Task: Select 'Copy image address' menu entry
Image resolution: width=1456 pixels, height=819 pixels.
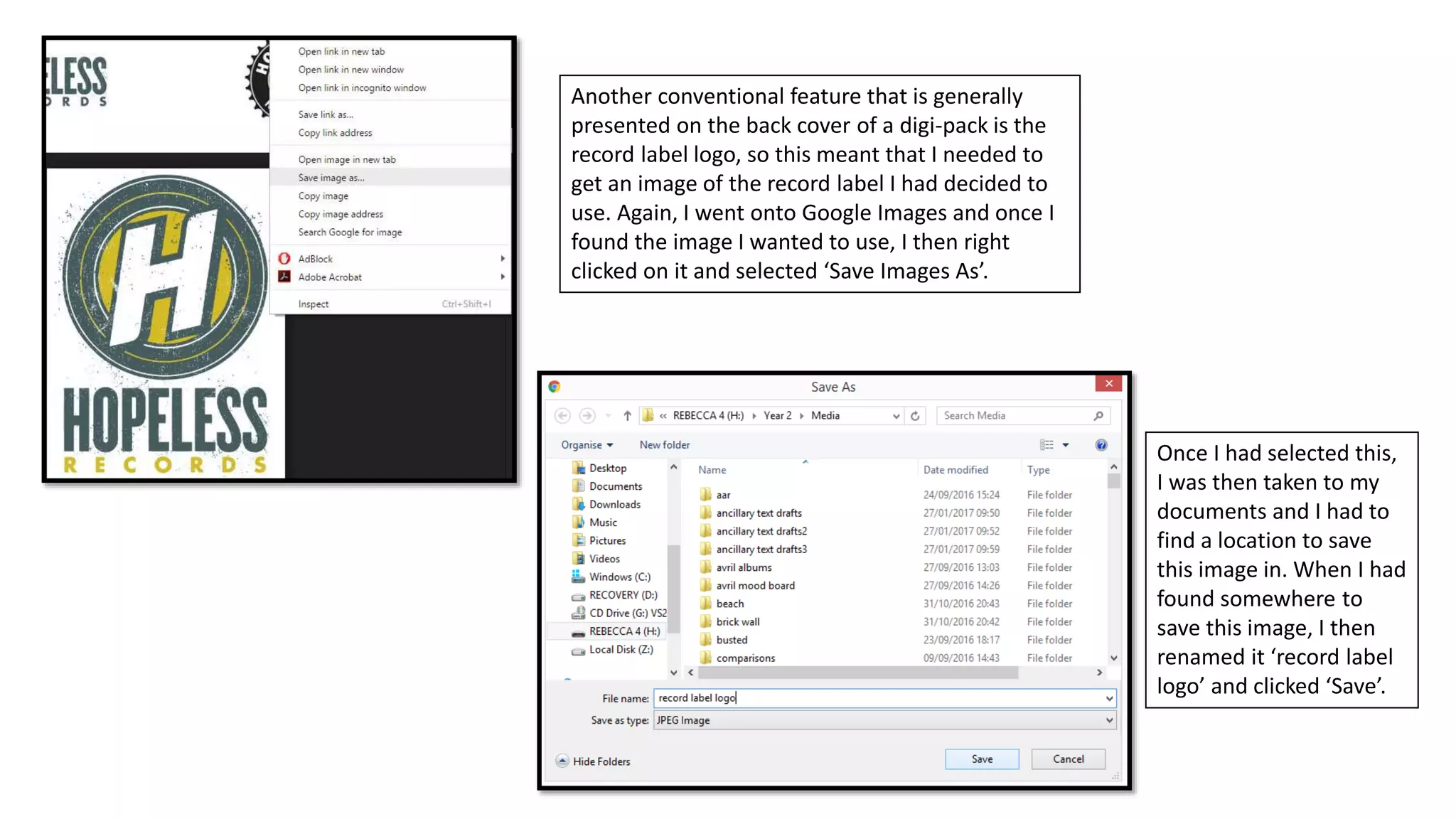Action: pyautogui.click(x=341, y=214)
